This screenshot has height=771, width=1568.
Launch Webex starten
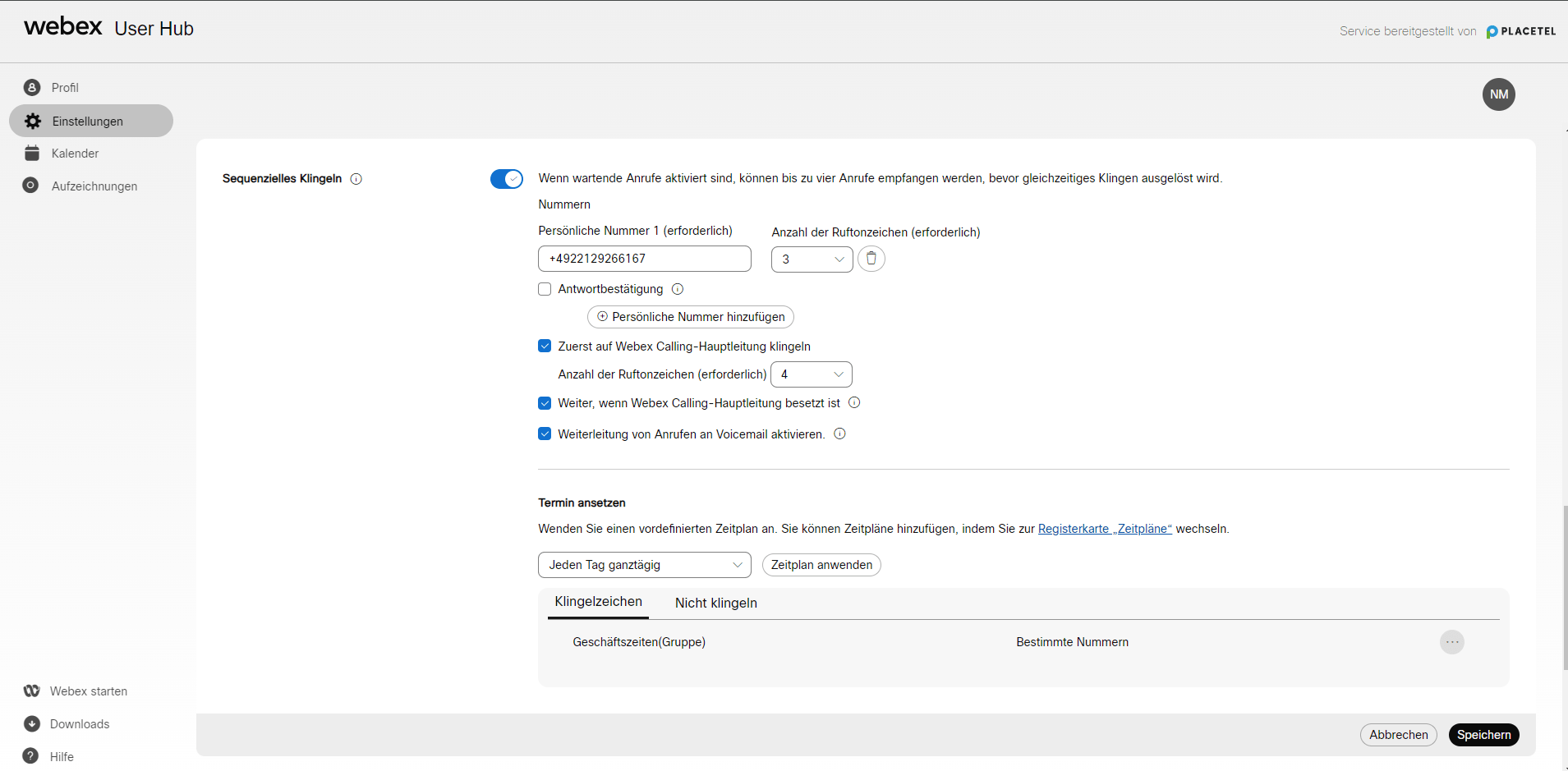pyautogui.click(x=88, y=691)
